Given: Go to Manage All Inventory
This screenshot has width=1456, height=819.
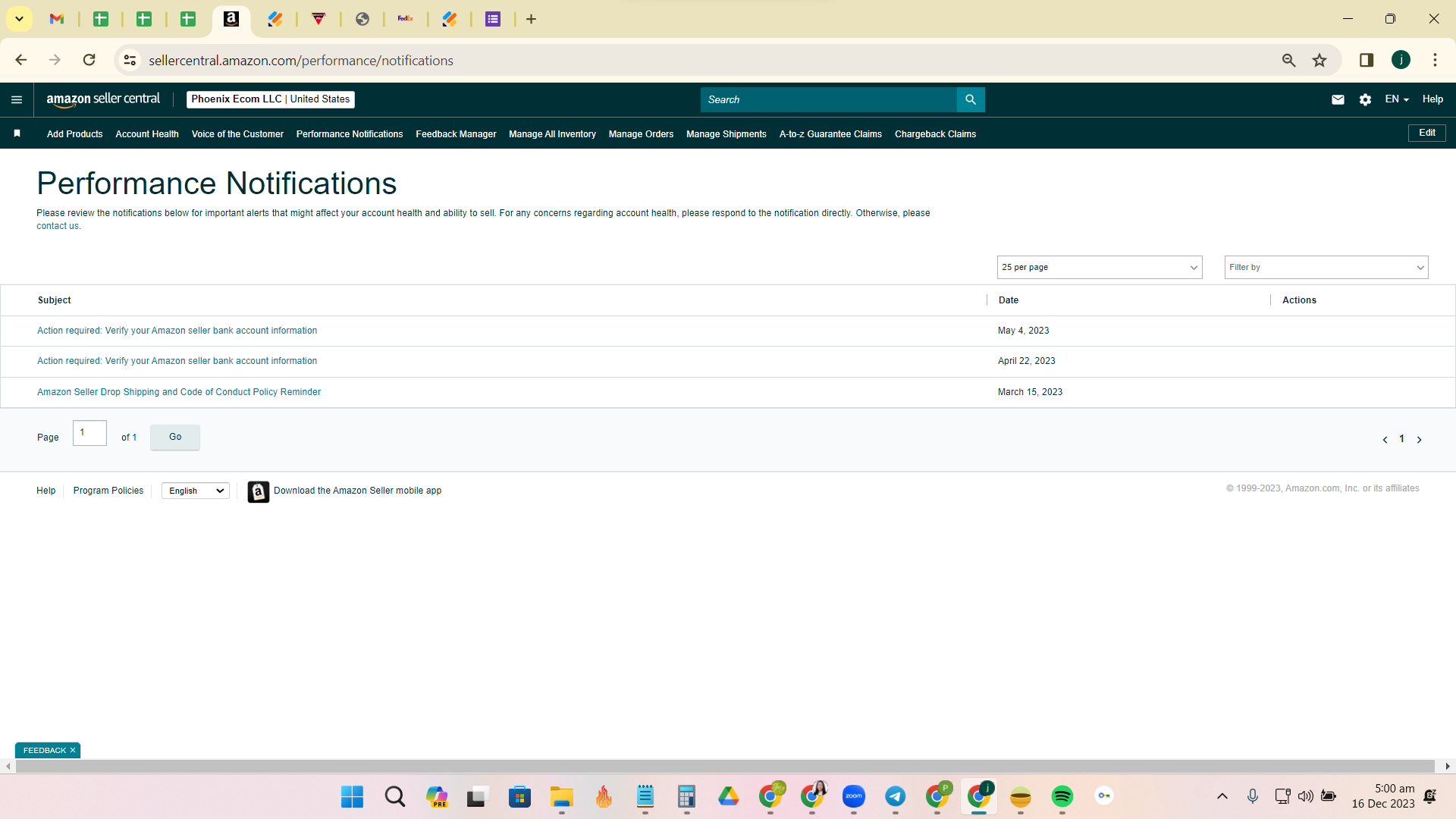Looking at the screenshot, I should coord(552,134).
